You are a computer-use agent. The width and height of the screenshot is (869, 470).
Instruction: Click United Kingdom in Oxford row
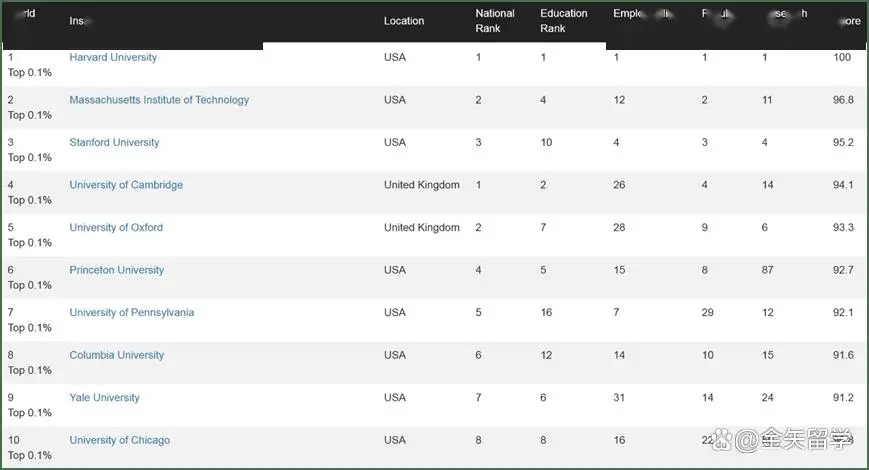pos(422,227)
